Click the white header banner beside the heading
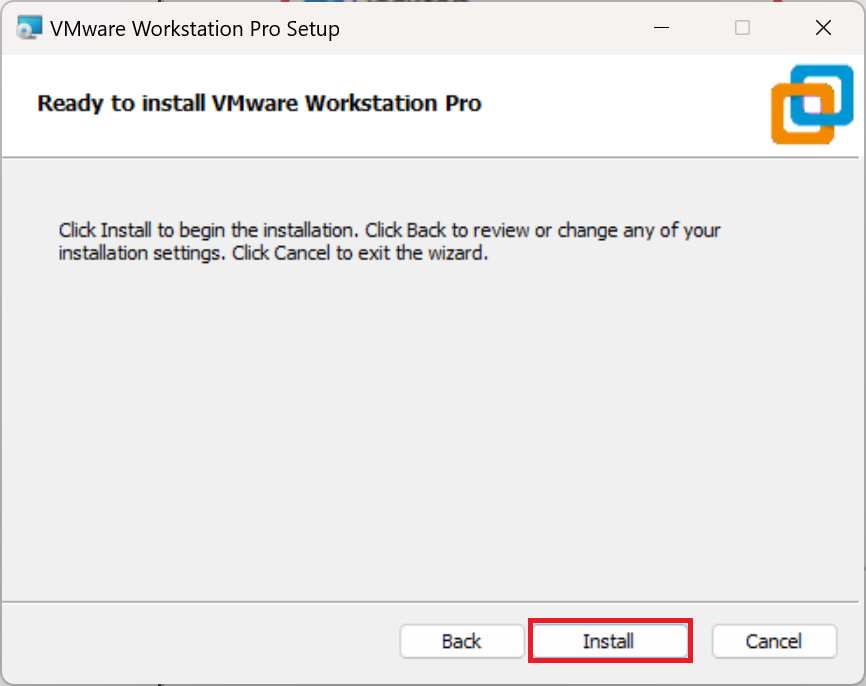Image resolution: width=866 pixels, height=686 pixels. point(624,105)
